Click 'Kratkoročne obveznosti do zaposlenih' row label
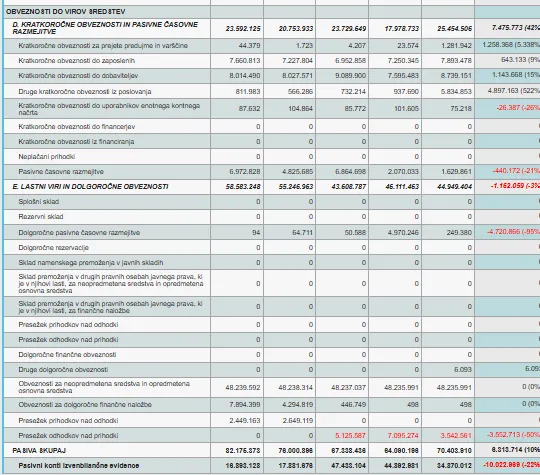The width and height of the screenshot is (540, 475). [x=76, y=61]
